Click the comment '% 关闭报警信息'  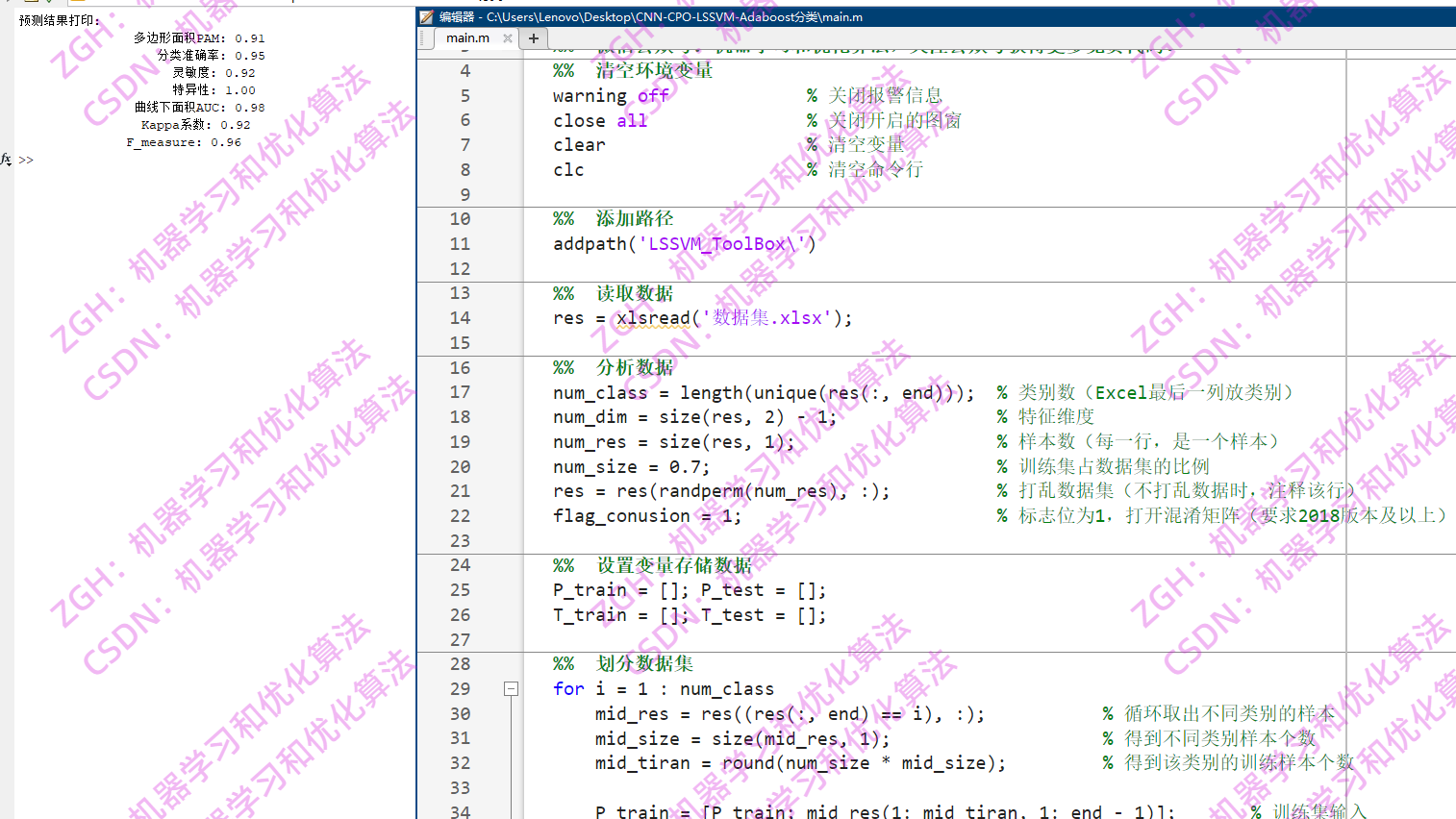pyautogui.click(x=874, y=95)
